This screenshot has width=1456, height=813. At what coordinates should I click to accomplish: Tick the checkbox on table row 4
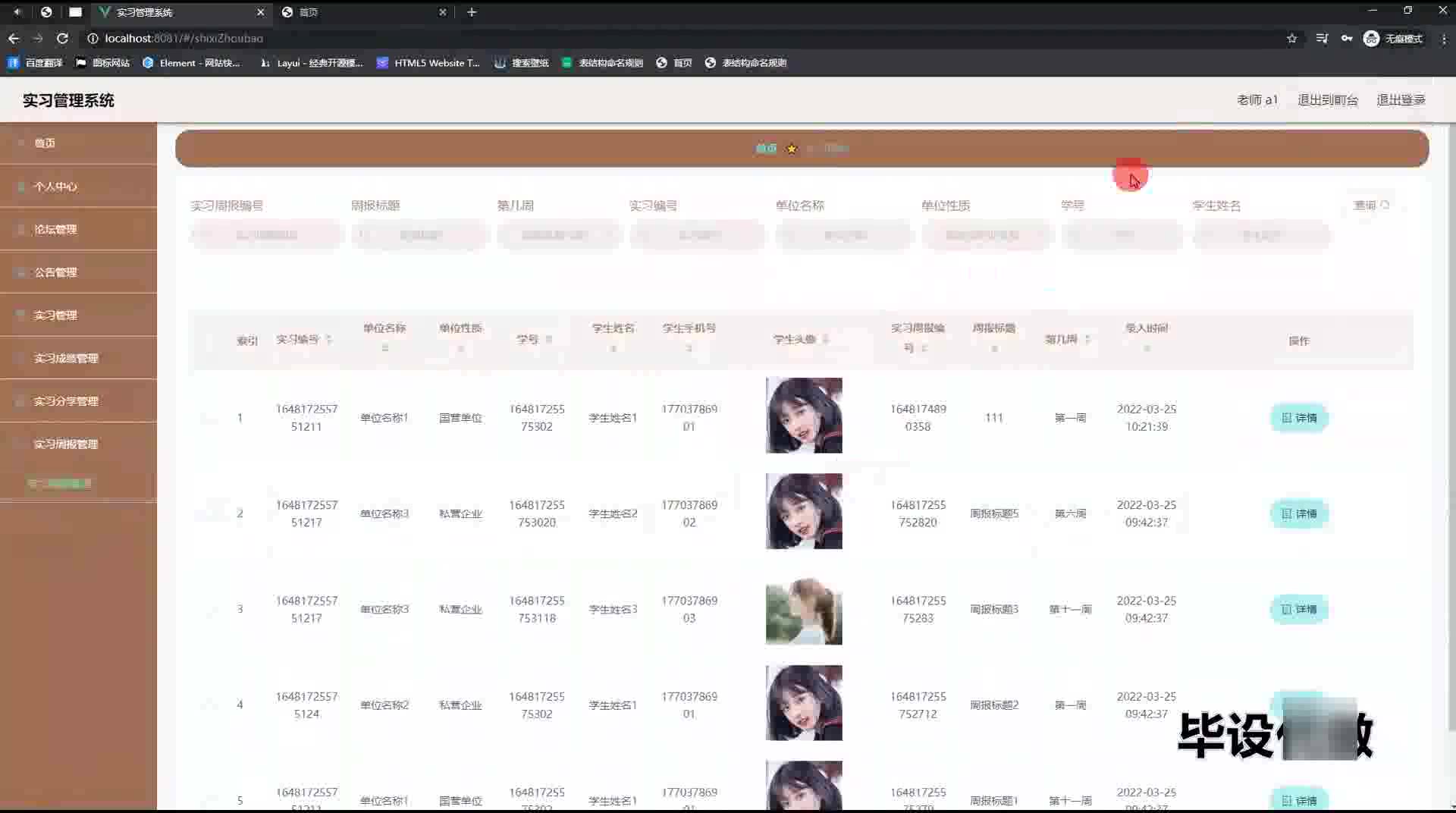(208, 705)
